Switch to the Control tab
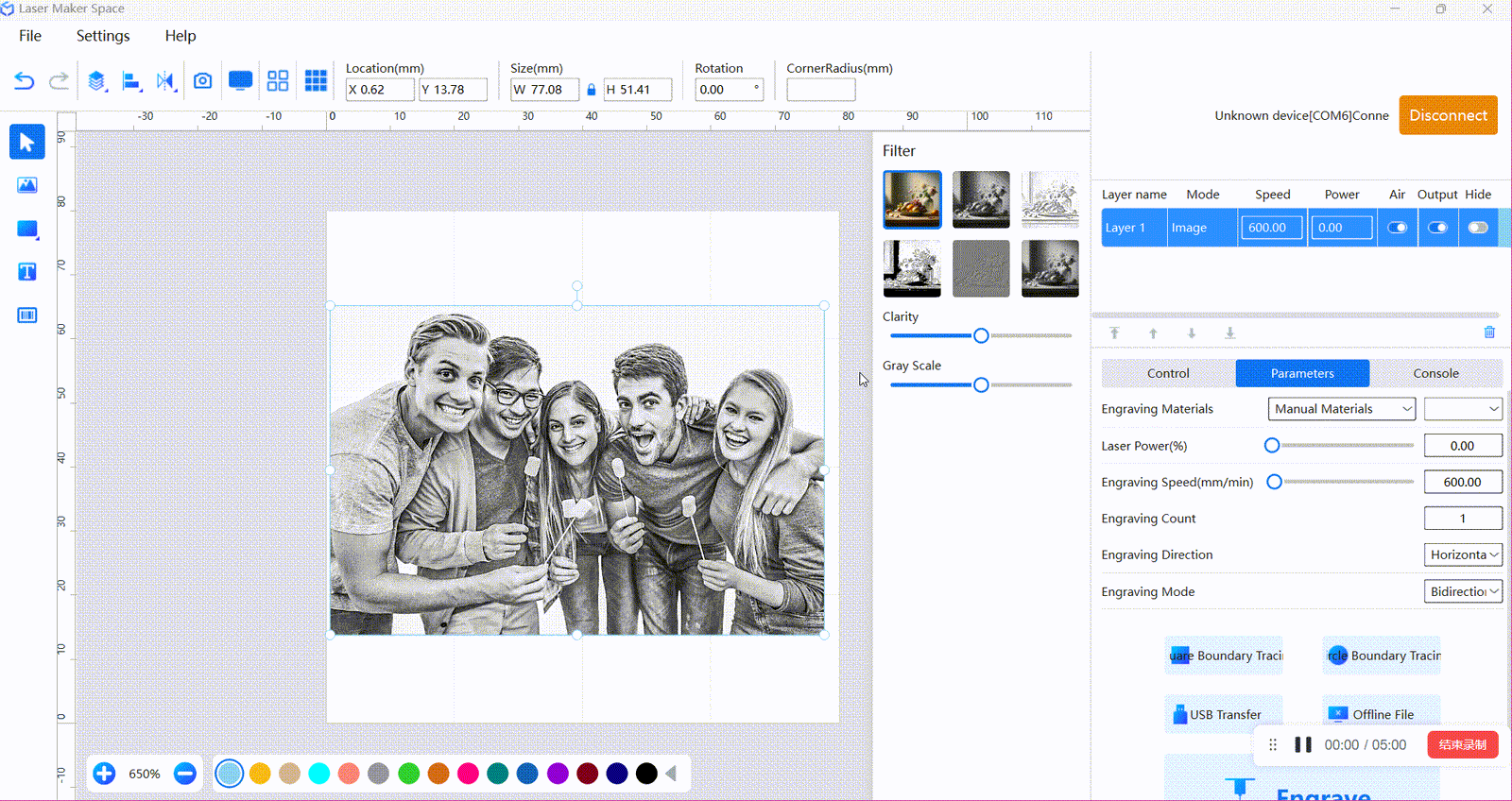 [1168, 373]
